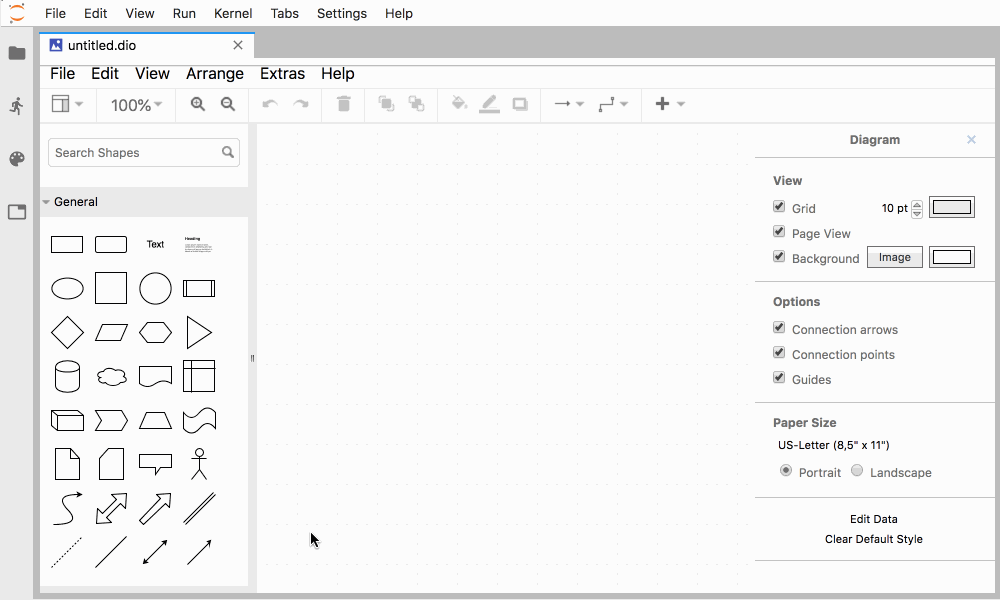The height and width of the screenshot is (600, 1000).
Task: Uncheck the Connection points option
Action: (779, 354)
